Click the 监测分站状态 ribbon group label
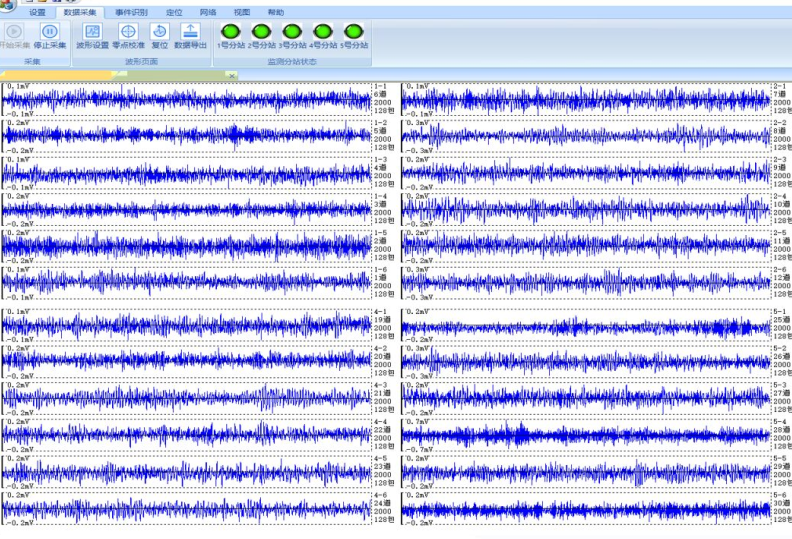The height and width of the screenshot is (539, 792). tap(292, 61)
